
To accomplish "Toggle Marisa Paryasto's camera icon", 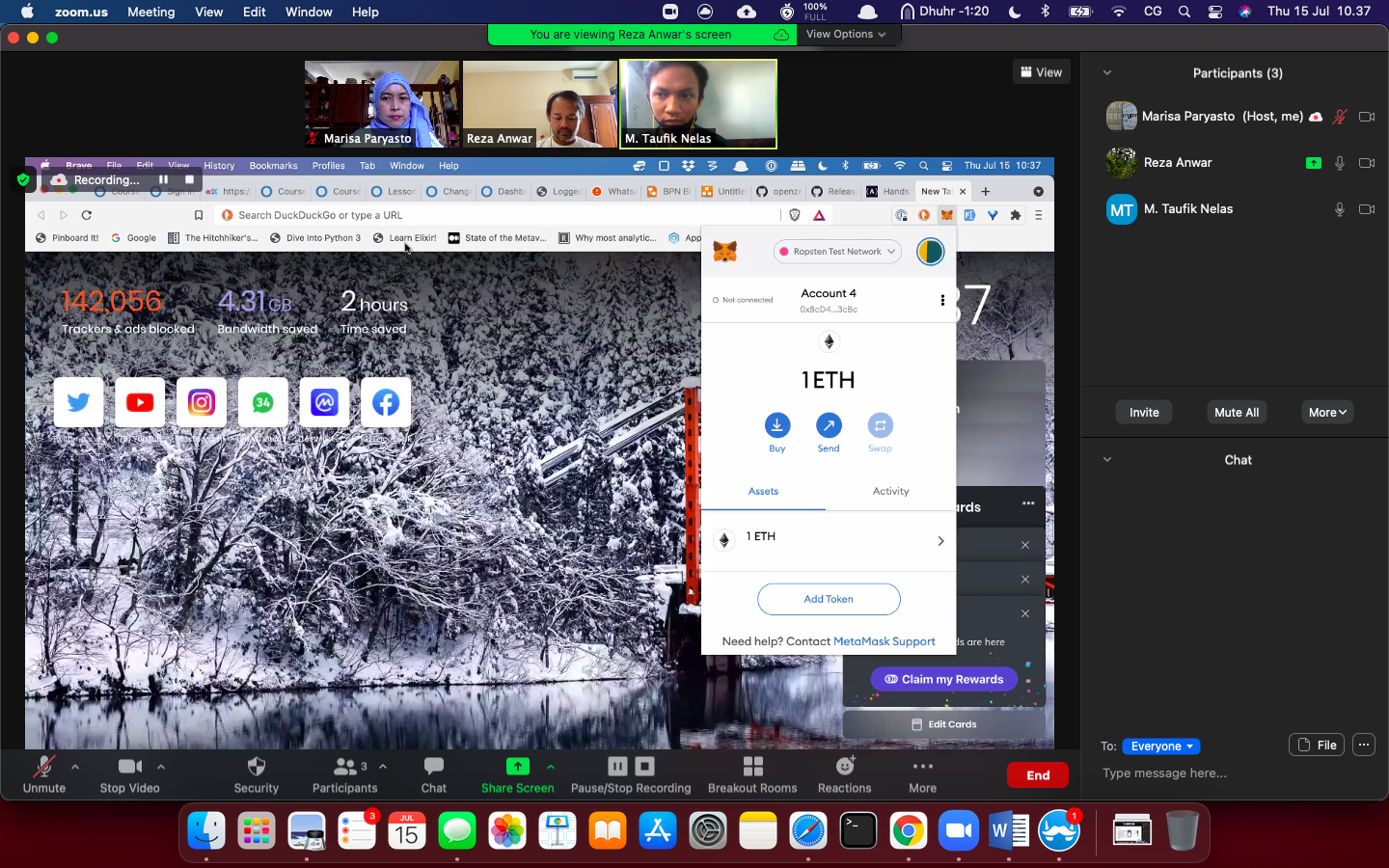I will coord(1367,117).
